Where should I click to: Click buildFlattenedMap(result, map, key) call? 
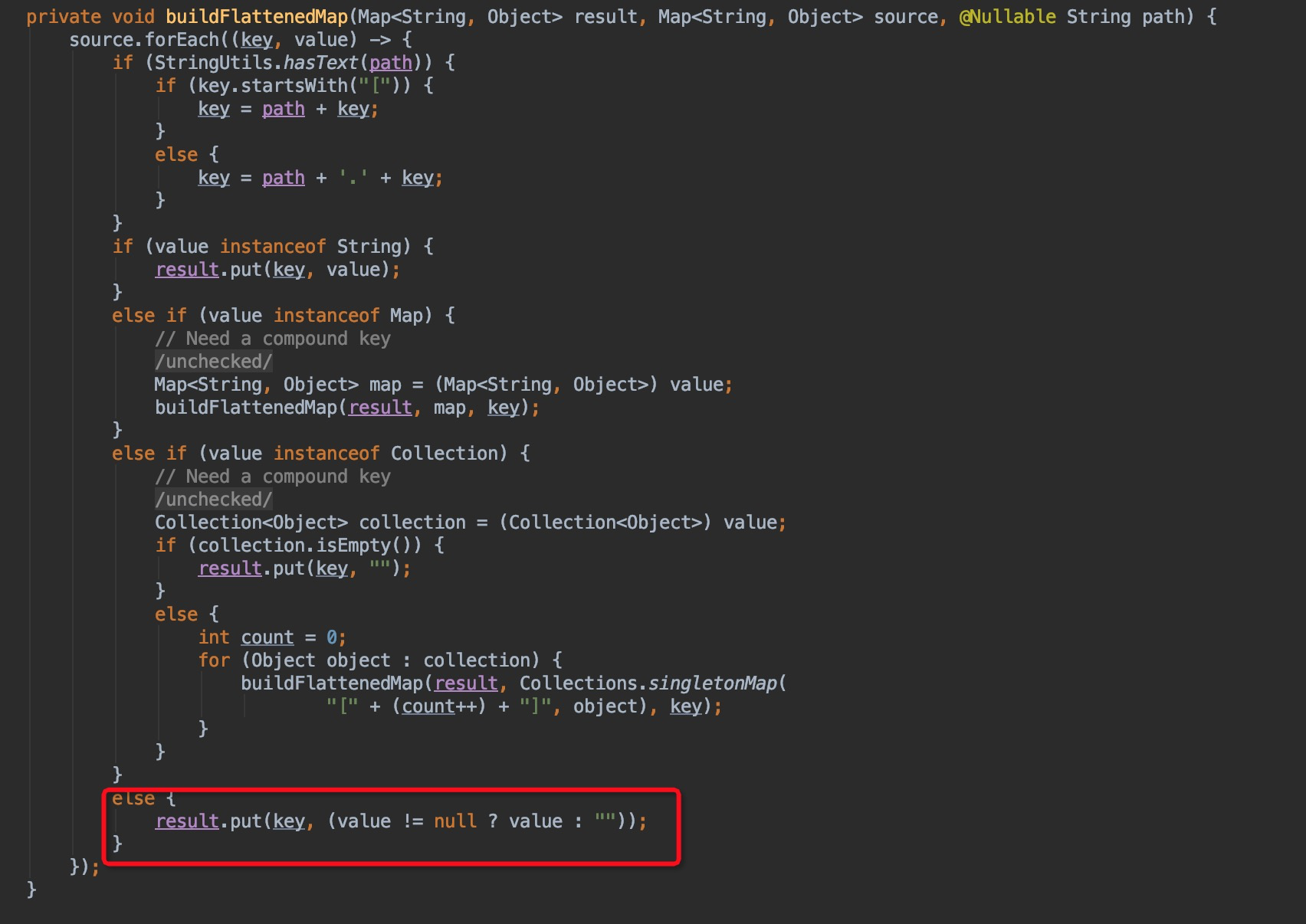[347, 408]
